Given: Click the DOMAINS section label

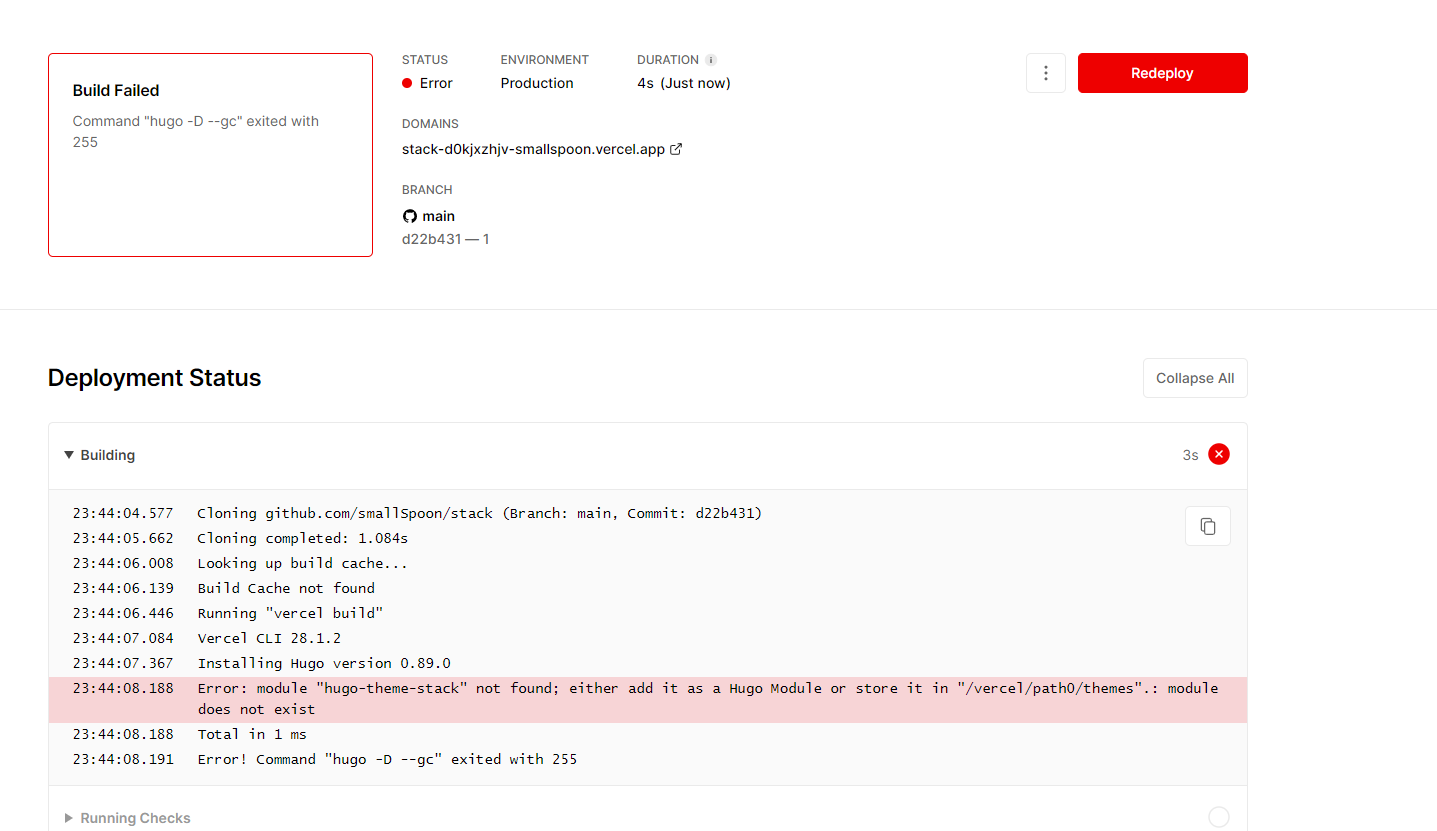Looking at the screenshot, I should coord(430,124).
